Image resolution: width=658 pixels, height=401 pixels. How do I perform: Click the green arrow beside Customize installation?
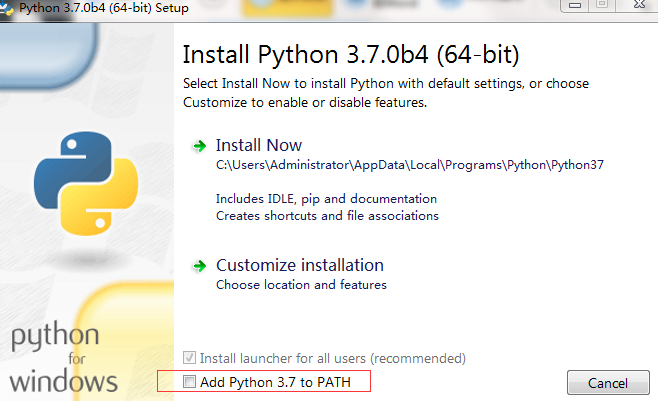pyautogui.click(x=199, y=266)
